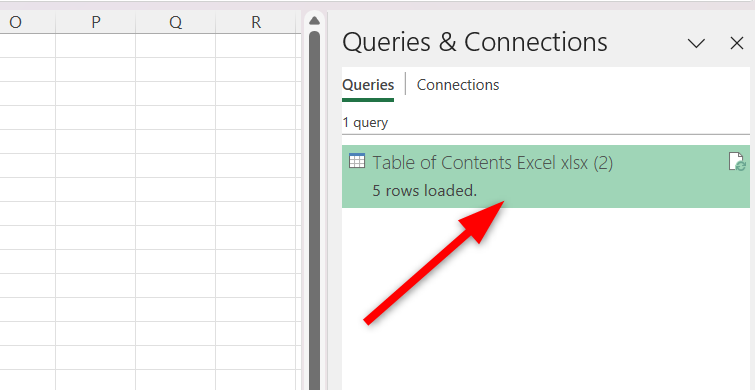755x390 pixels.
Task: Select the topmost visible cell in column O
Action: coord(27,46)
